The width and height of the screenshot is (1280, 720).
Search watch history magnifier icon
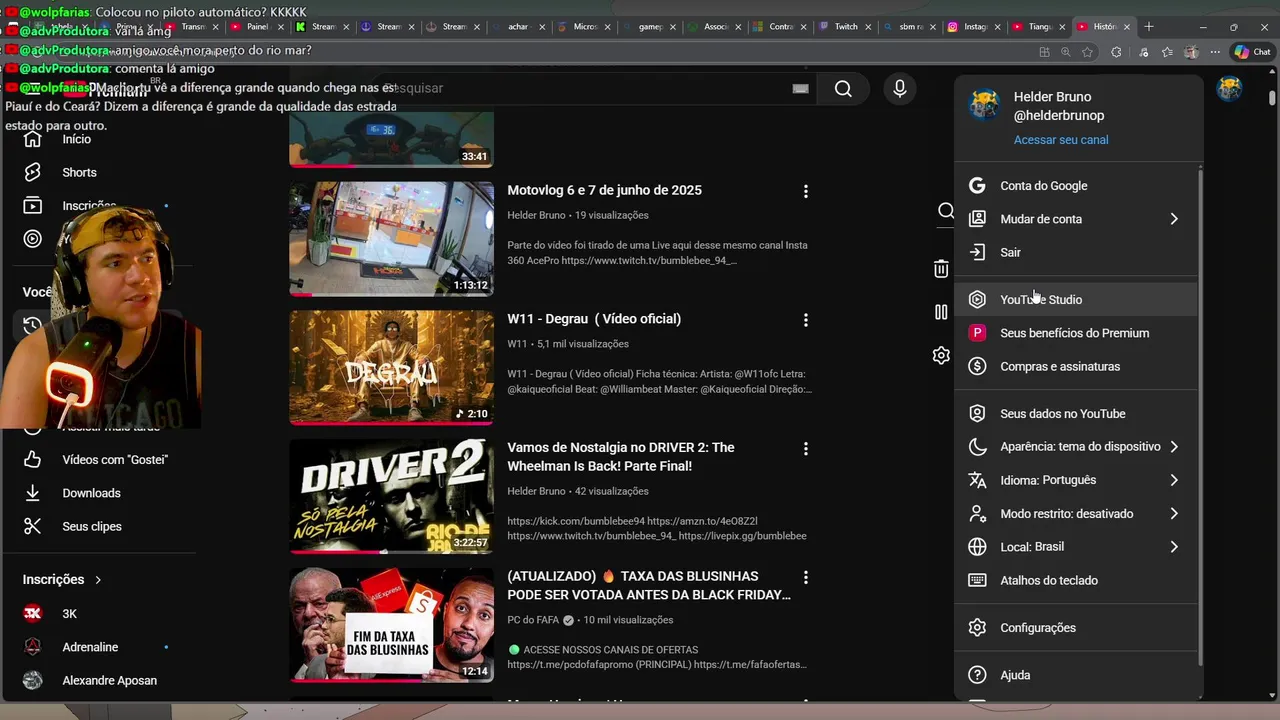(x=945, y=210)
